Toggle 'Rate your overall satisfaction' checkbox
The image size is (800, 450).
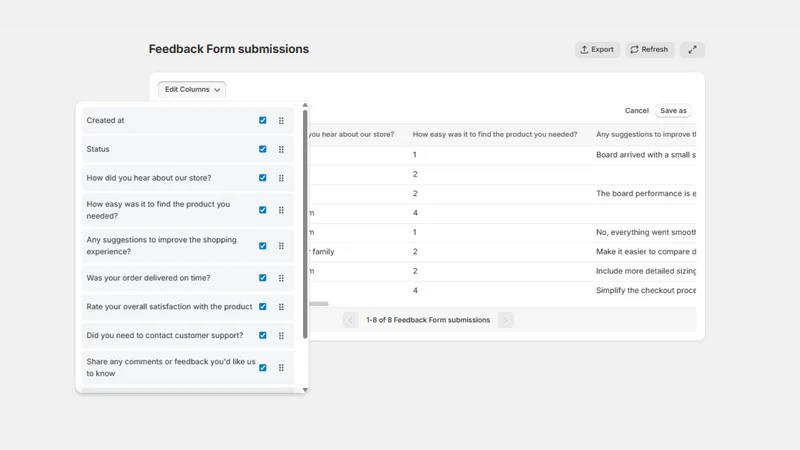coord(263,307)
